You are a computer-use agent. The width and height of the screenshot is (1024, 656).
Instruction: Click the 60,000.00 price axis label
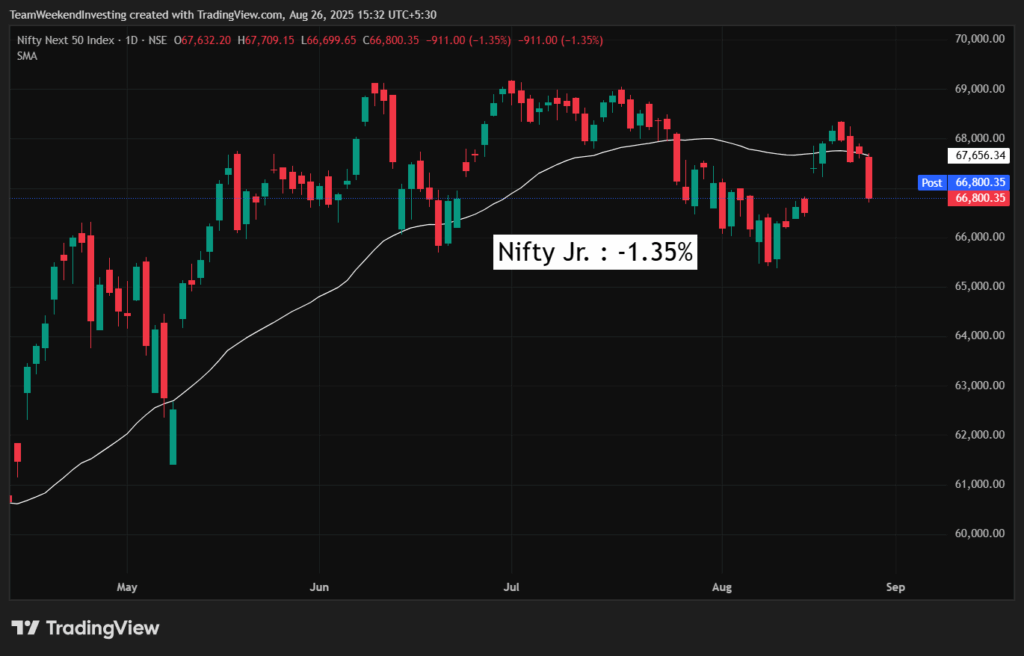point(980,534)
